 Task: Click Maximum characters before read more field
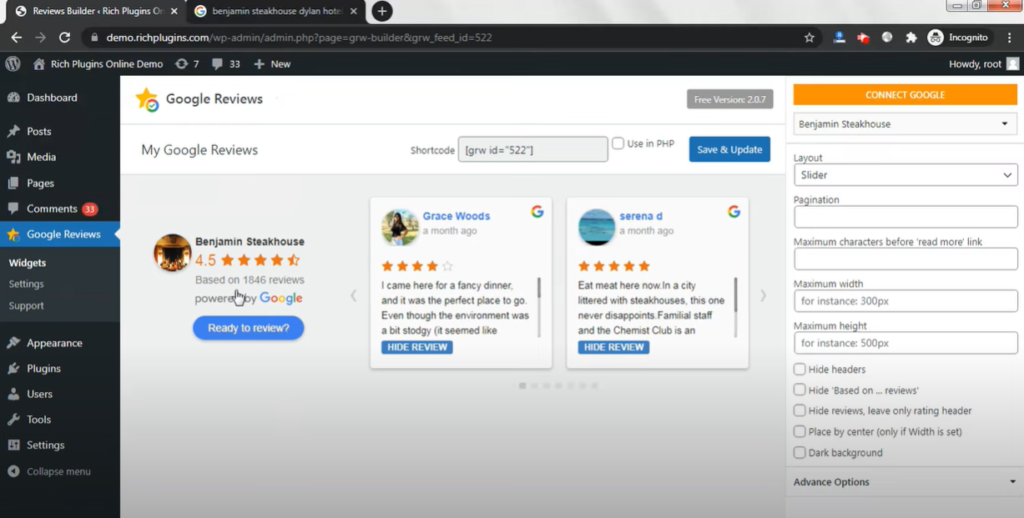click(x=905, y=259)
